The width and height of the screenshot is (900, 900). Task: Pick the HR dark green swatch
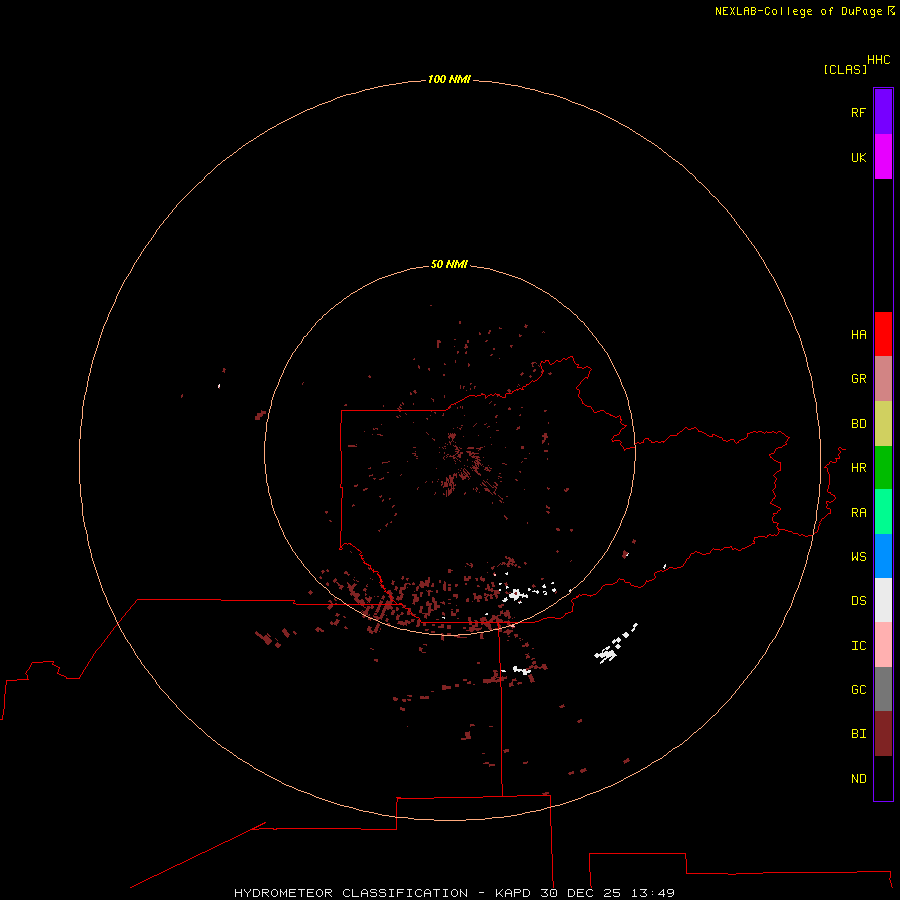pyautogui.click(x=883, y=468)
